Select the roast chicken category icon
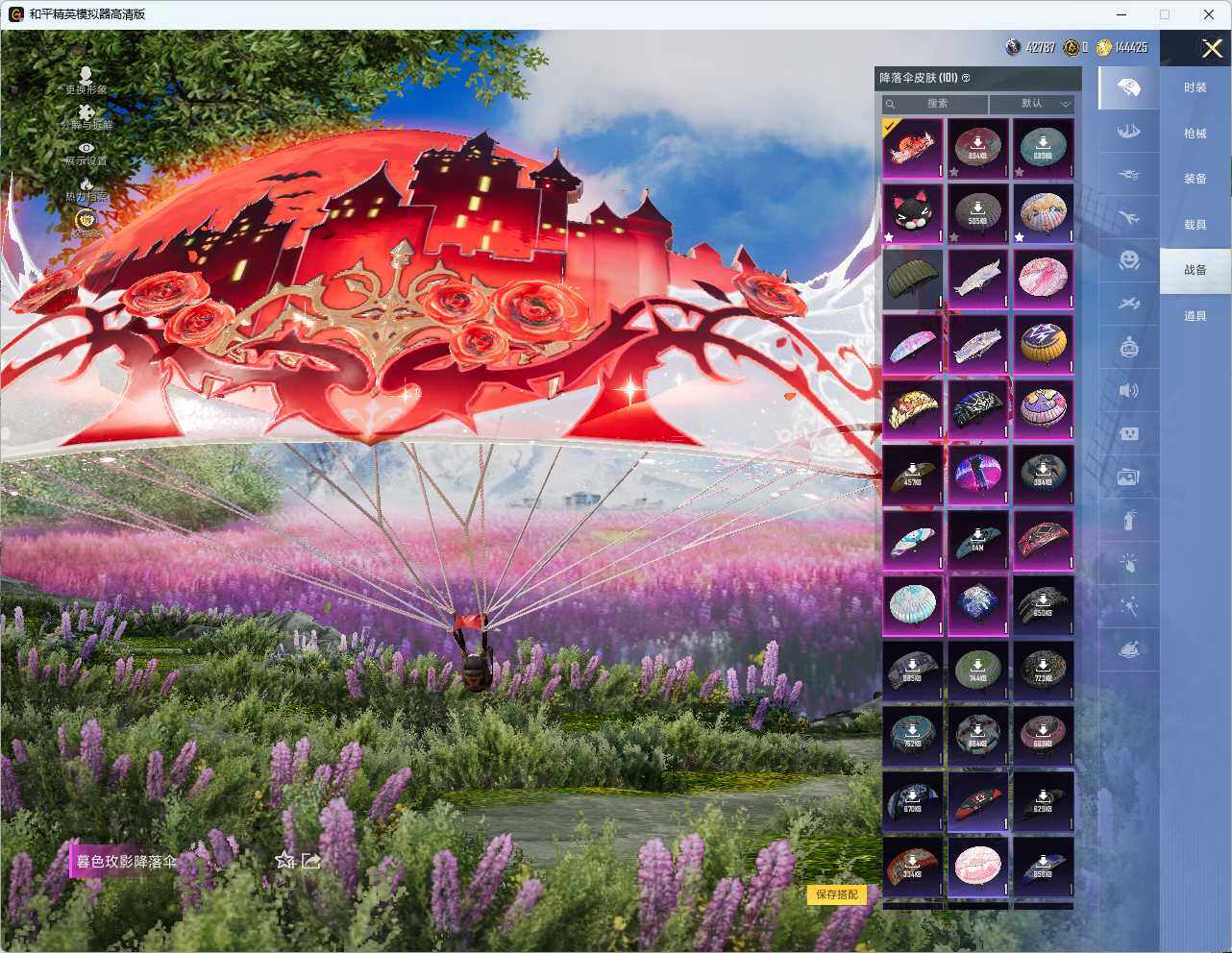Screen dimensions: 1232x953 click(x=1129, y=650)
